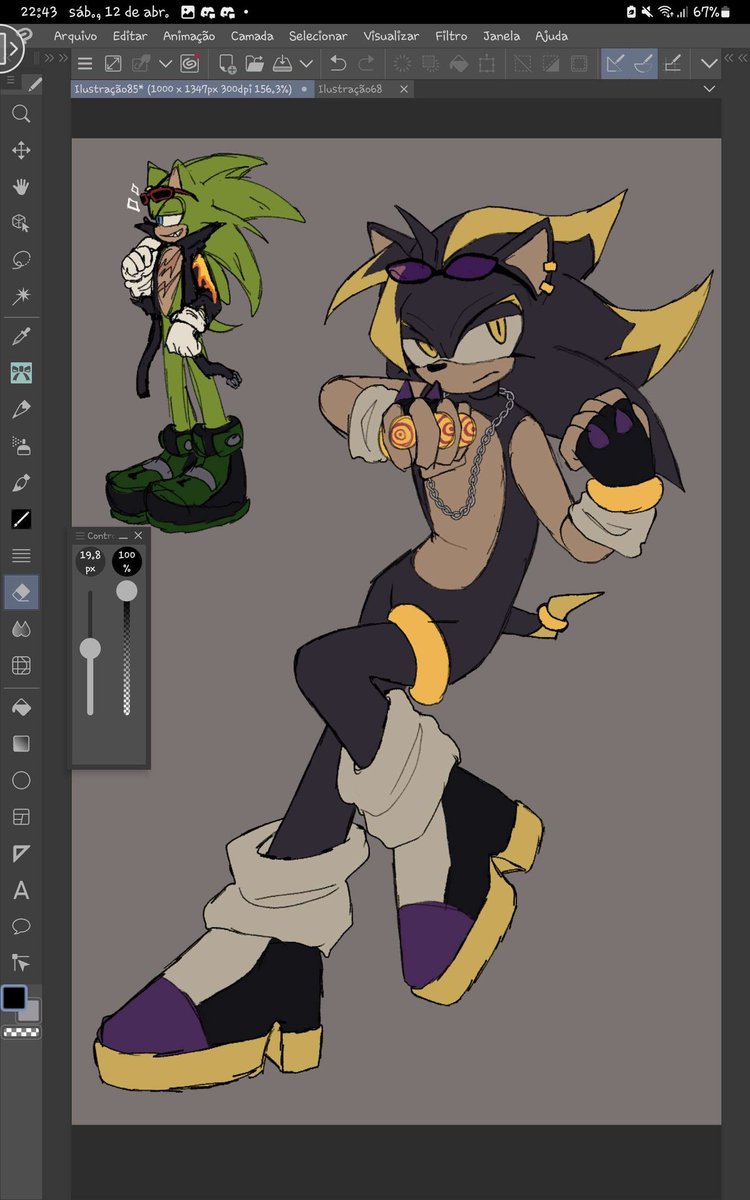The image size is (750, 1200).
Task: Expand dropdown arrow next to the Save icon
Action: point(306,64)
